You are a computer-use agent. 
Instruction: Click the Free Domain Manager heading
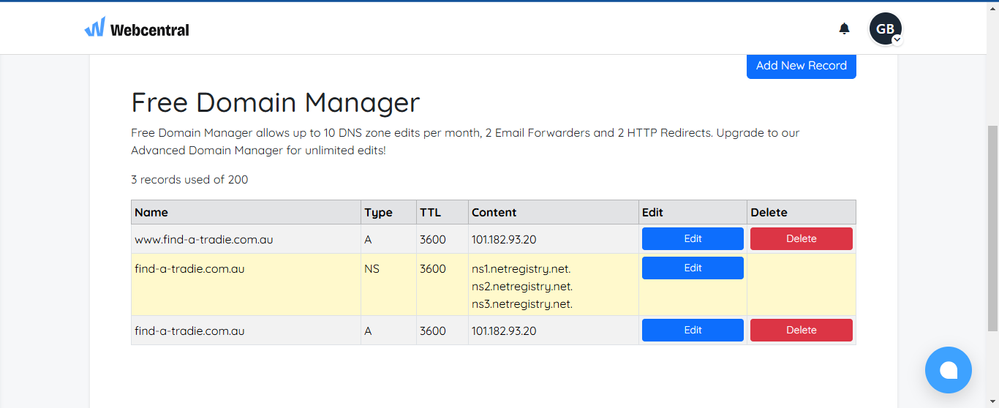275,103
